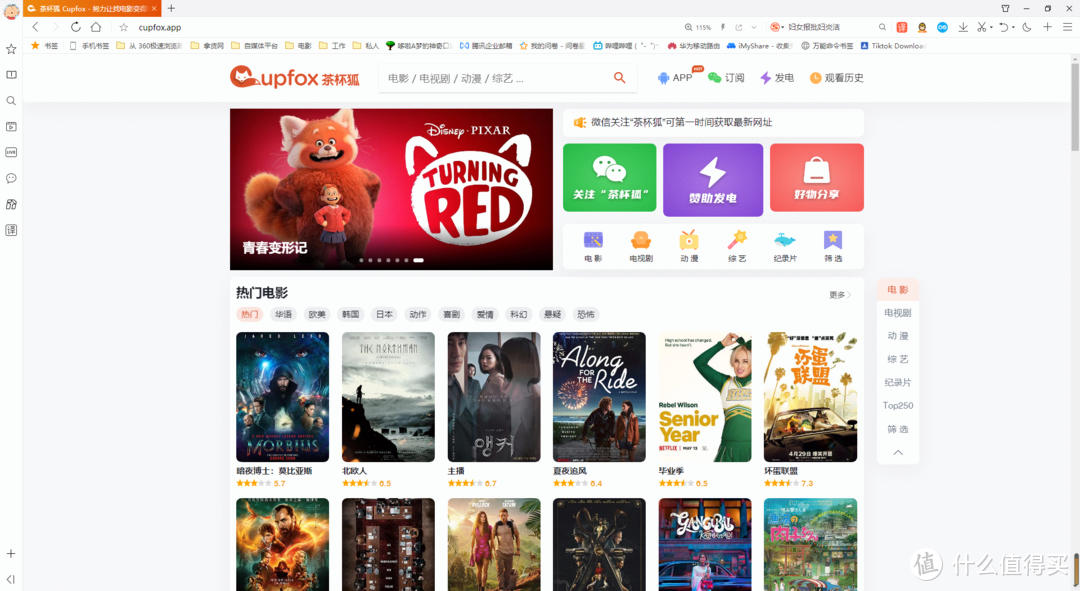Click the 筛选 bookmark filter icon
This screenshot has width=1080, height=591.
[x=833, y=240]
